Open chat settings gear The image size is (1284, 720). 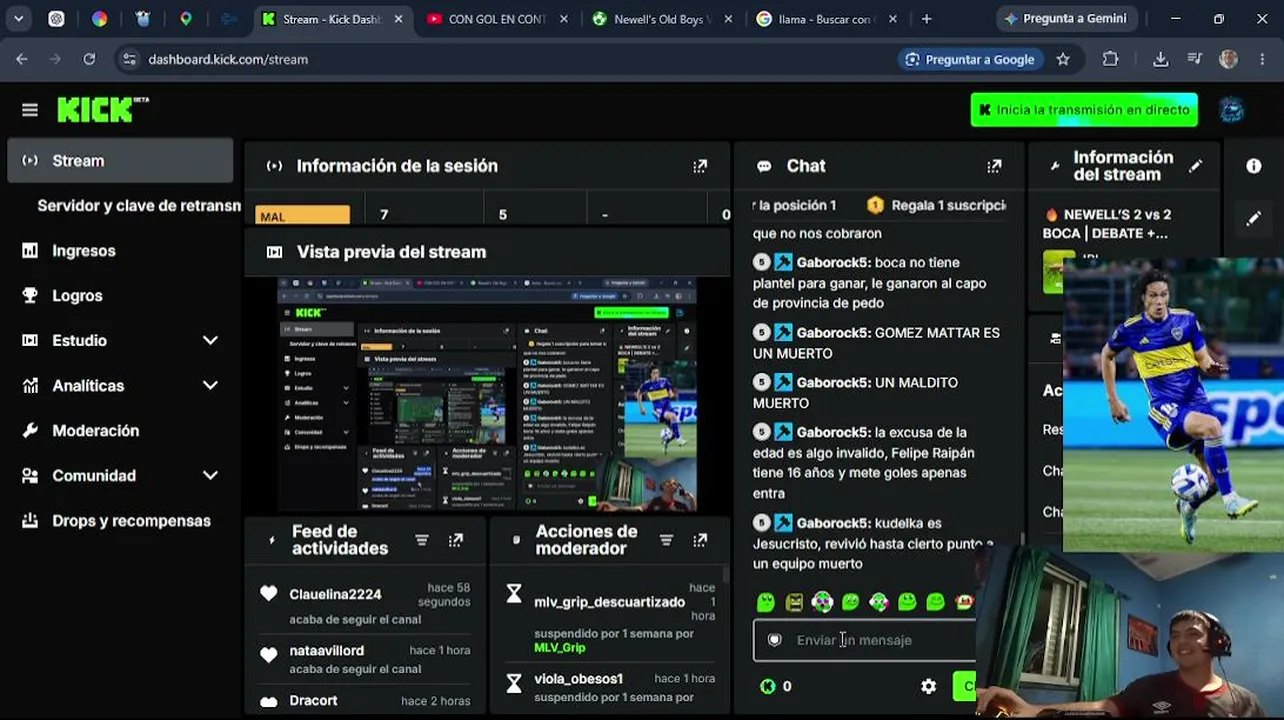click(929, 686)
